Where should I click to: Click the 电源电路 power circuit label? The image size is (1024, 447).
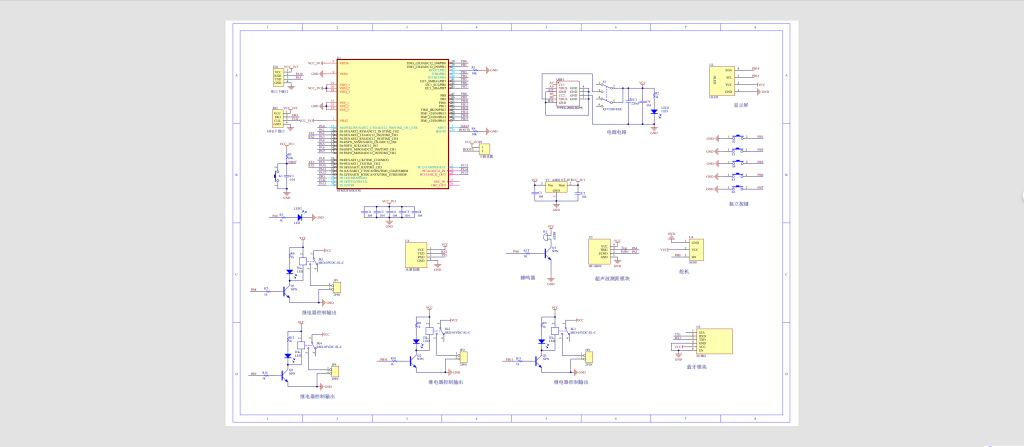coord(617,131)
